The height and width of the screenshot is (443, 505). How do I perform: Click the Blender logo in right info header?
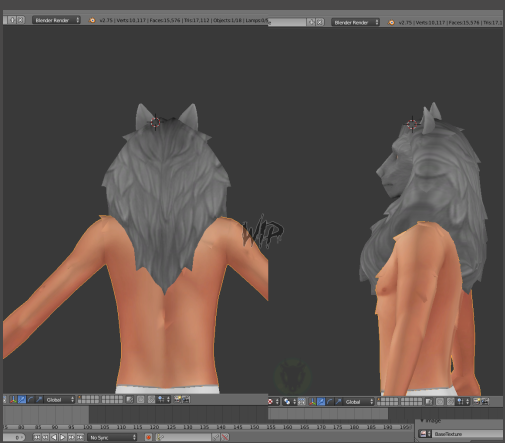391,23
